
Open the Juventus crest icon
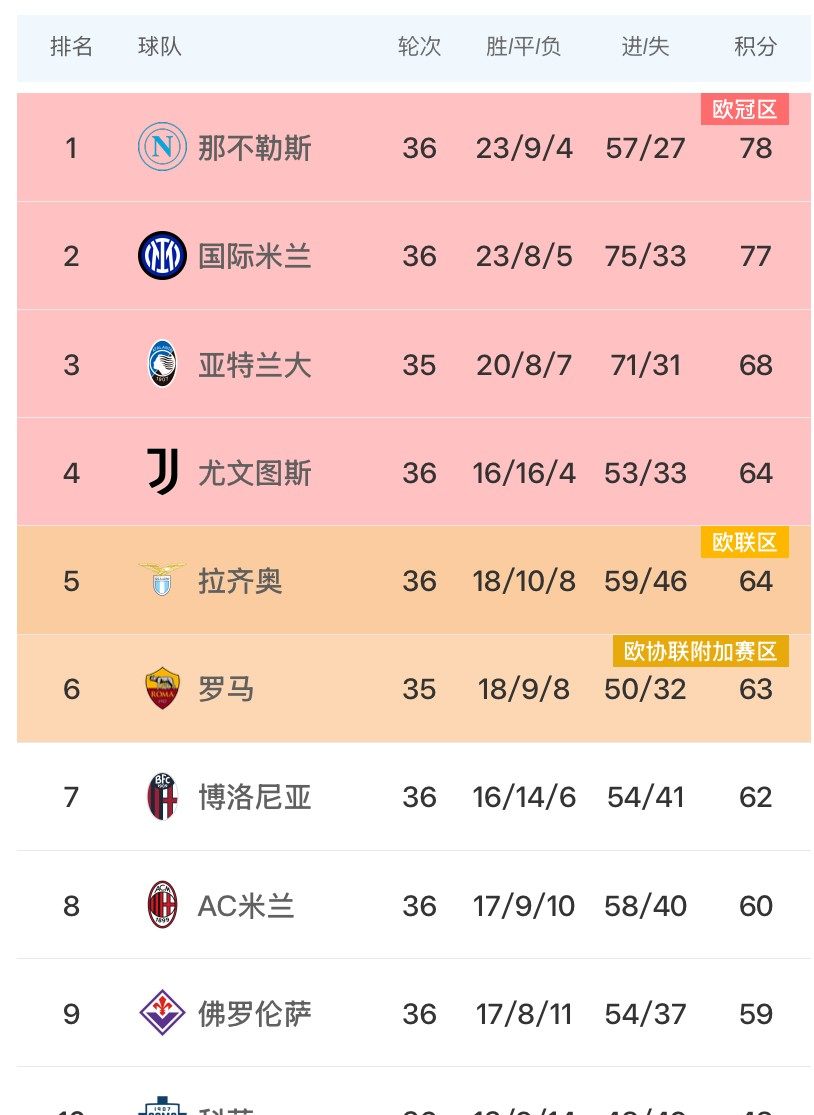click(162, 472)
